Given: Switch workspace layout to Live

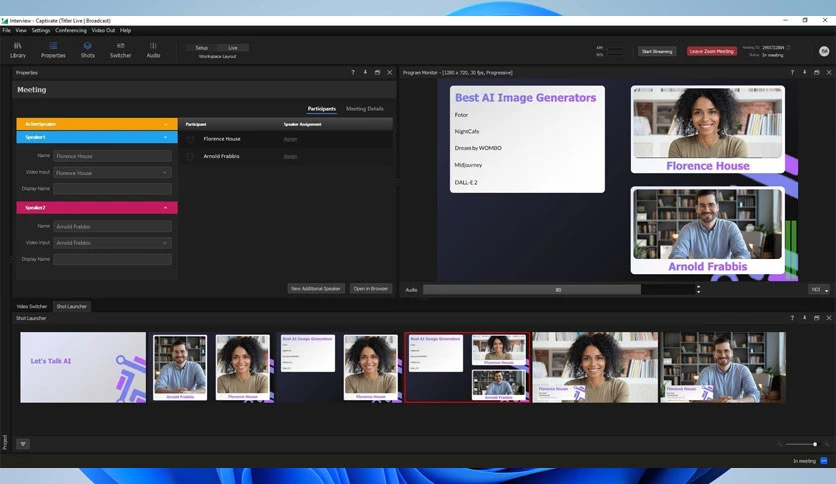Looking at the screenshot, I should 233,48.
